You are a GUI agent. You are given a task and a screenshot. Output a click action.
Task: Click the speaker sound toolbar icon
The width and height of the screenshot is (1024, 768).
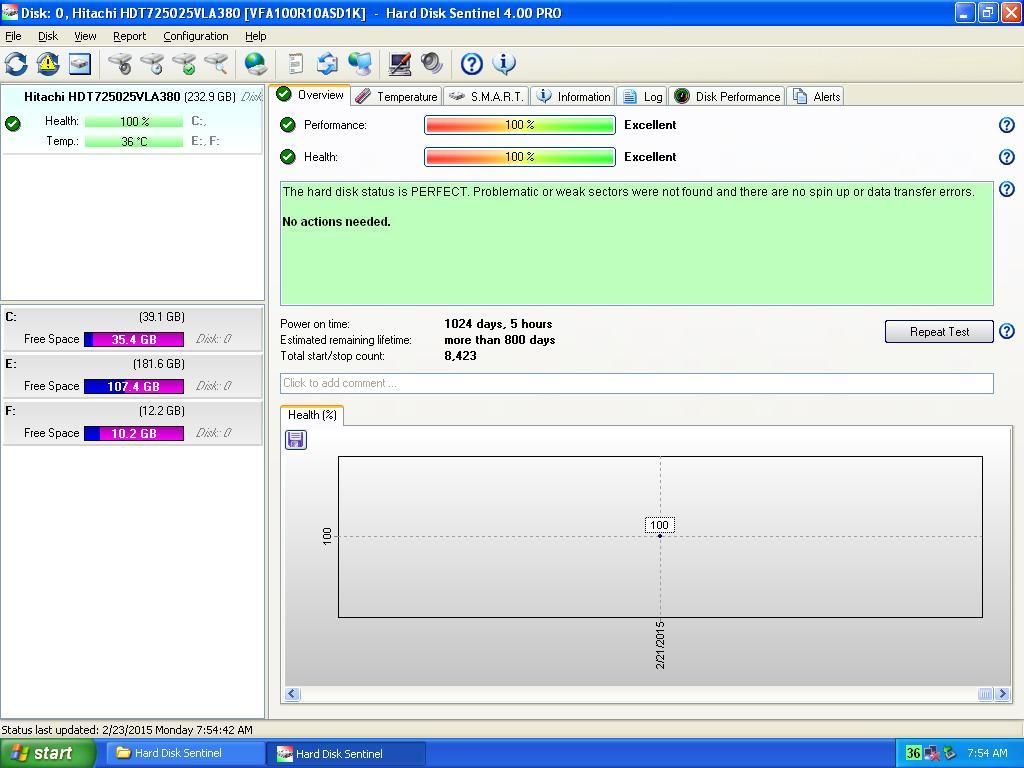[x=432, y=64]
